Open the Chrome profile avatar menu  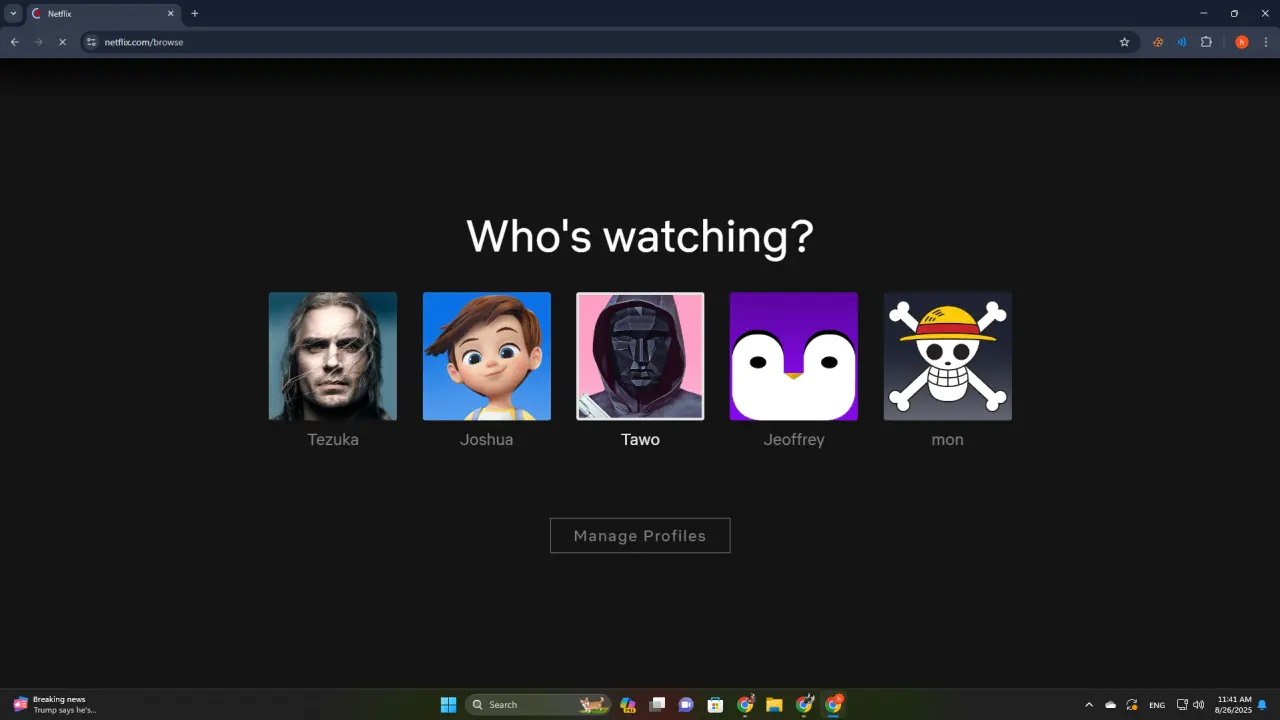tap(1242, 42)
